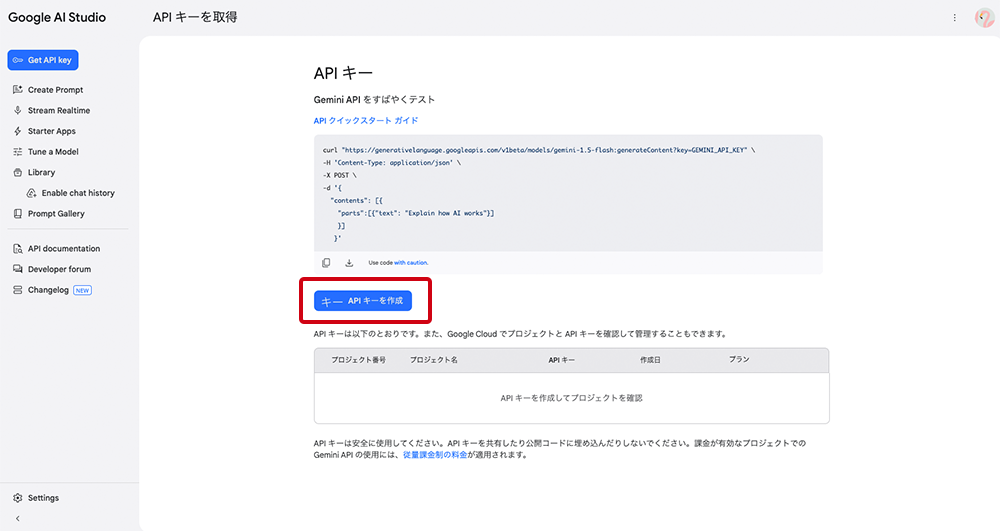Click the NEW badge beside Changelog
The width and height of the screenshot is (1000, 531).
pyautogui.click(x=82, y=290)
